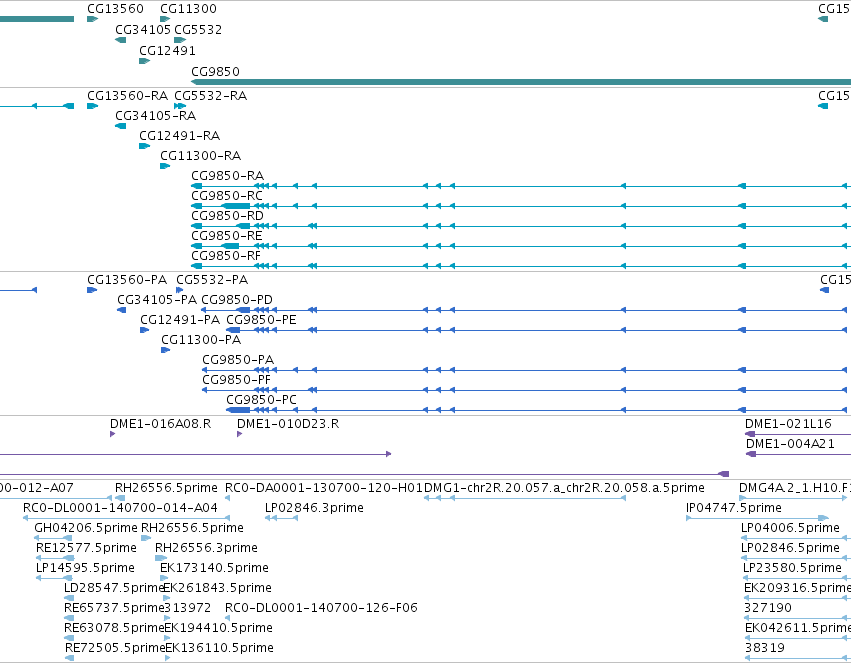This screenshot has width=851, height=663.
Task: Select transcript CG9850-RC
Action: pos(227,196)
